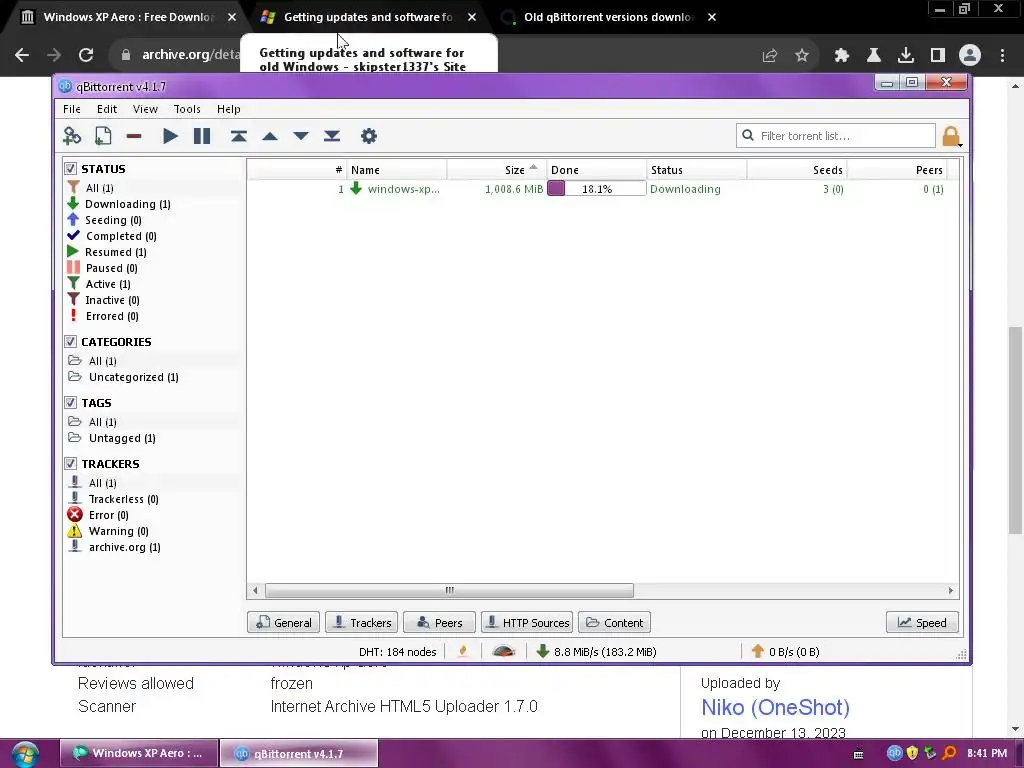This screenshot has height=768, width=1024.
Task: Click the 18.1% progress bar
Action: (x=596, y=189)
